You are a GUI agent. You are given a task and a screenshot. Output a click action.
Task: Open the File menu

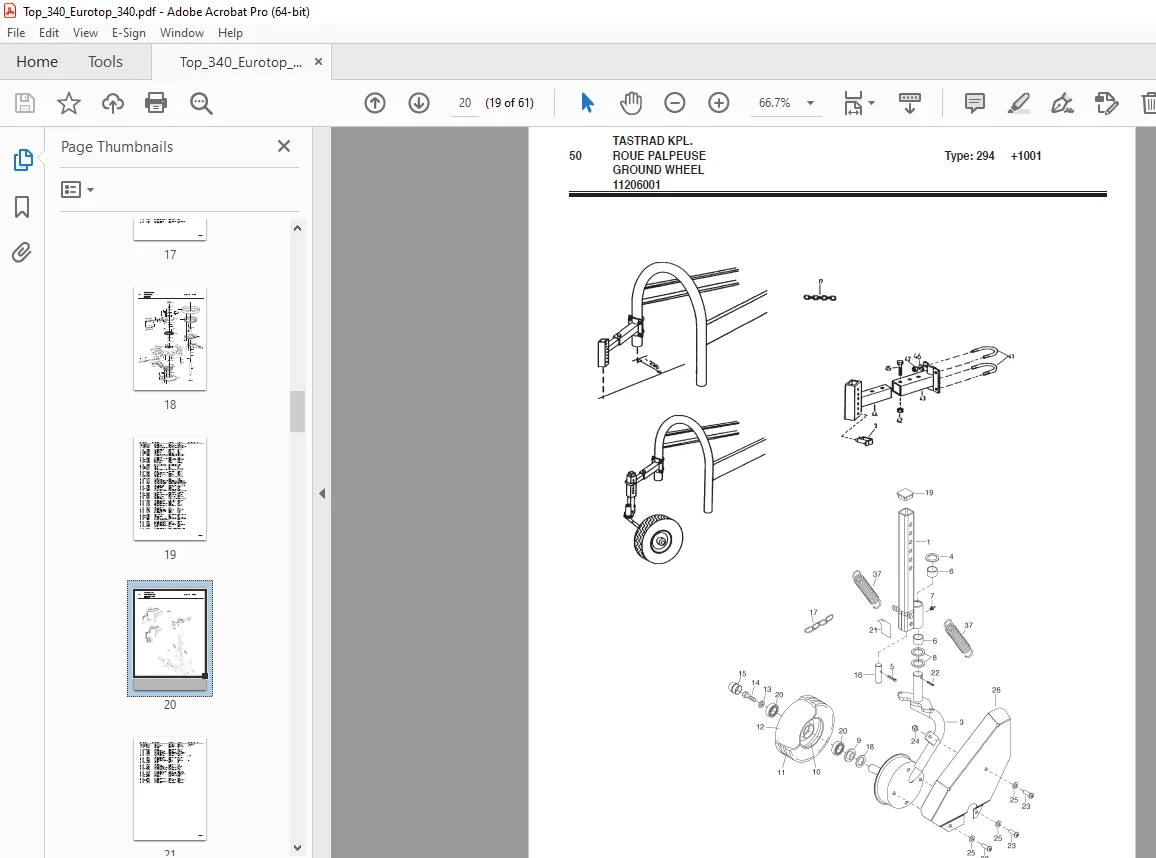[16, 32]
